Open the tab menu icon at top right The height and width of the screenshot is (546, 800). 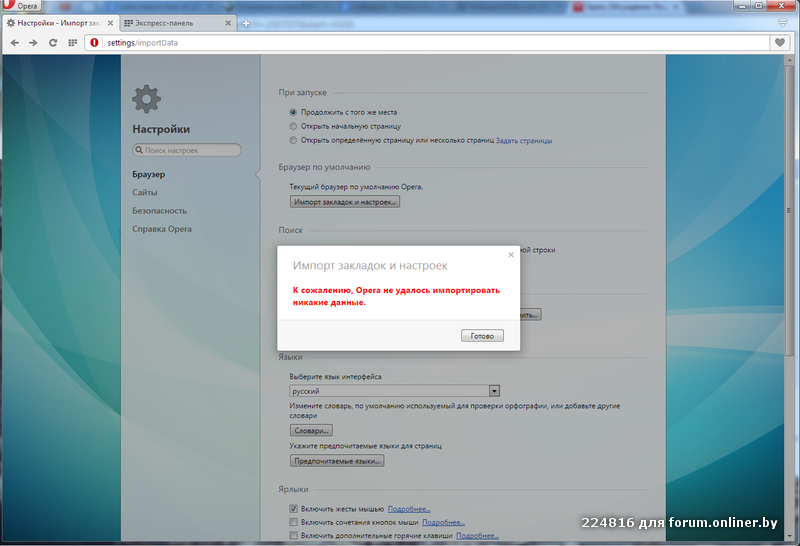pyautogui.click(x=782, y=23)
